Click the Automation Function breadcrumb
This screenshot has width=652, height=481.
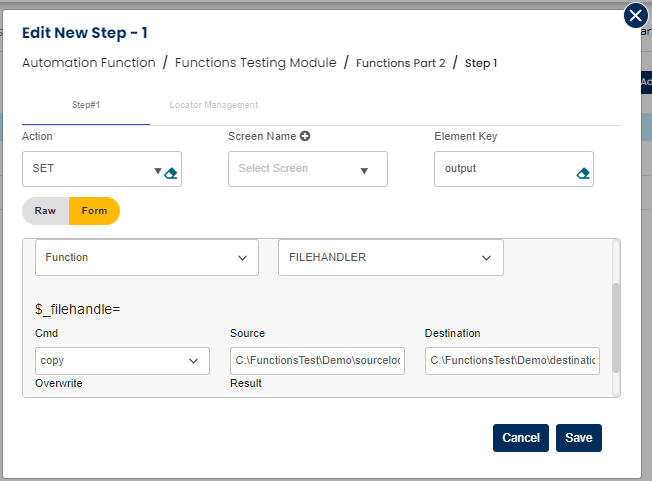coord(89,63)
